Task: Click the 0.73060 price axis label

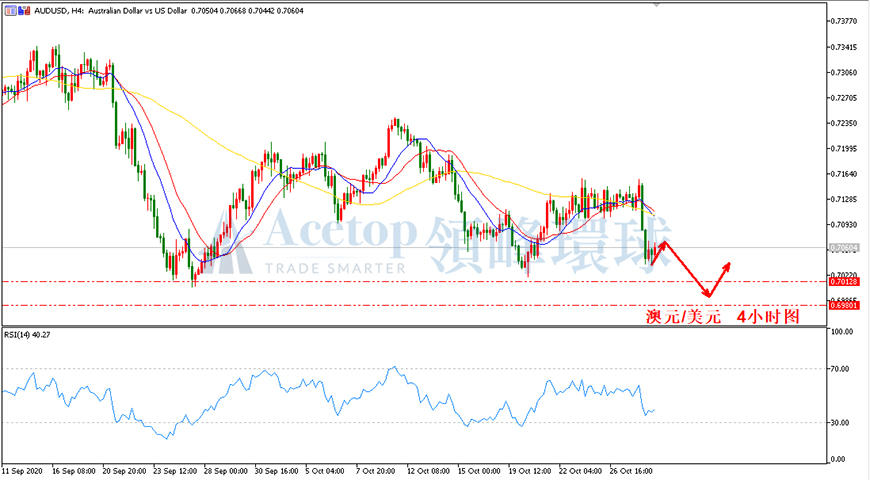Action: coord(844,73)
